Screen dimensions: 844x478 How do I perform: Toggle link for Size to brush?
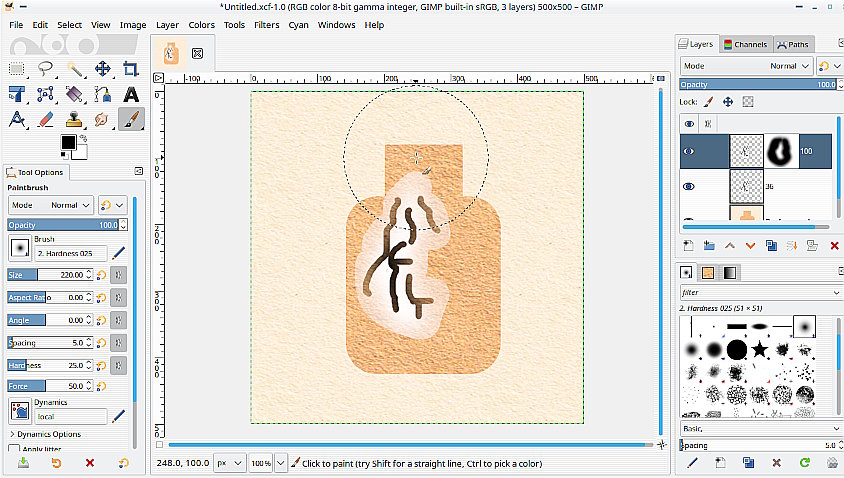click(x=118, y=275)
